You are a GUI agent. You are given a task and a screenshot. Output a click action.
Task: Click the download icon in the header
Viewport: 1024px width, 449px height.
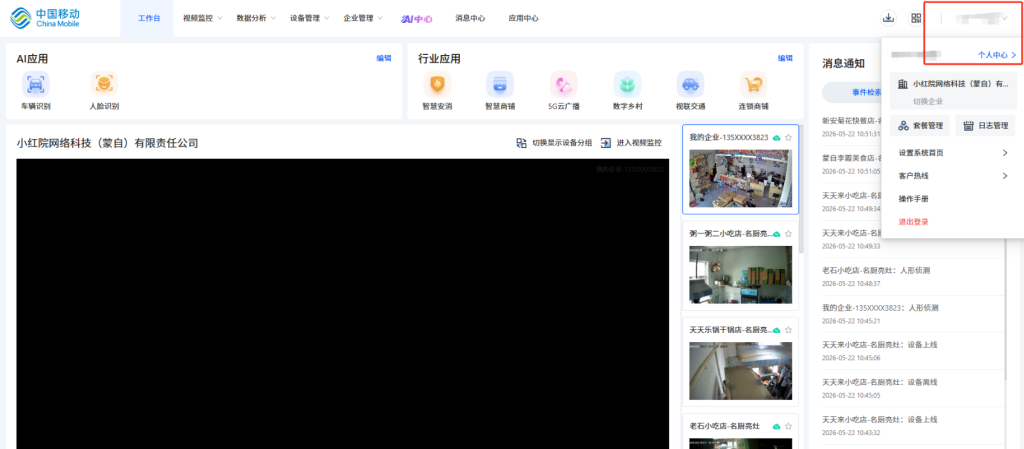click(888, 18)
